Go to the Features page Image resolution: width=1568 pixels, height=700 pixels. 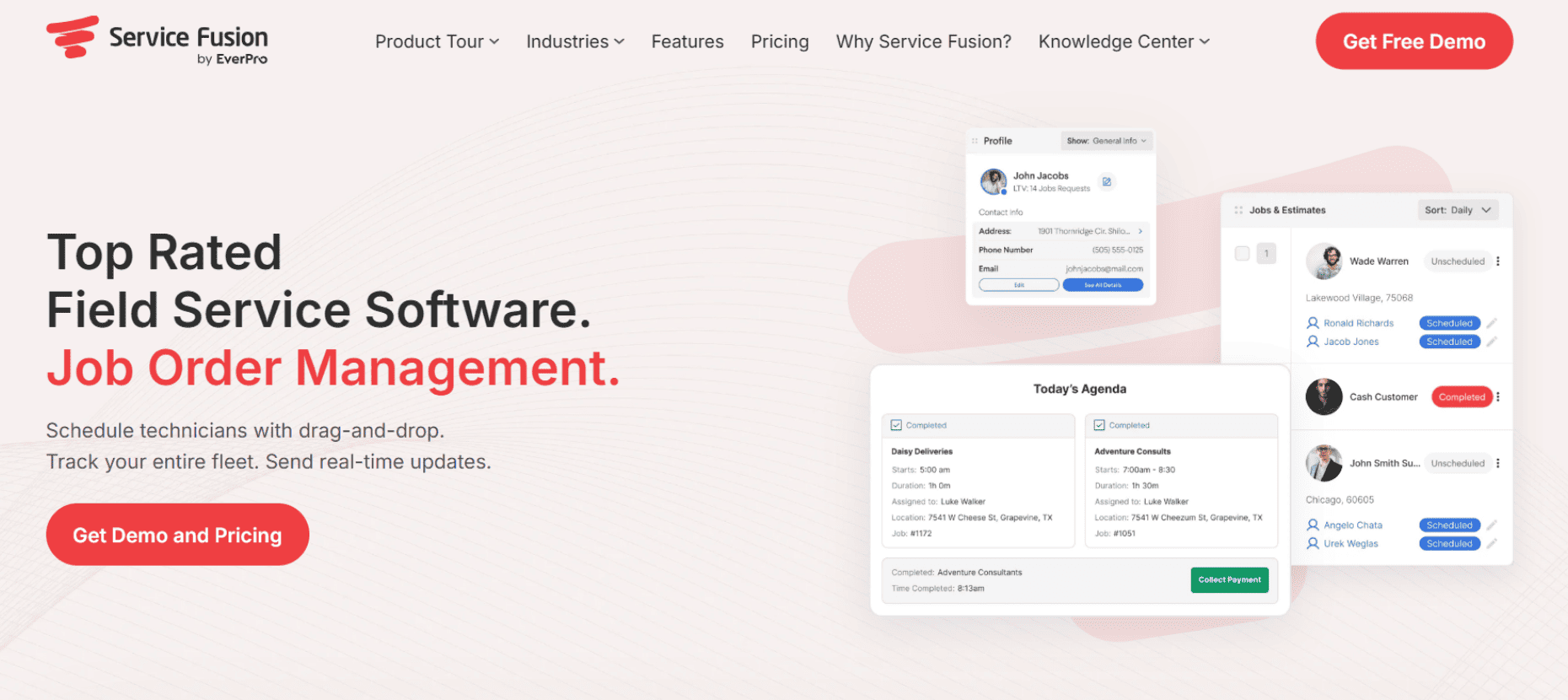tap(687, 41)
